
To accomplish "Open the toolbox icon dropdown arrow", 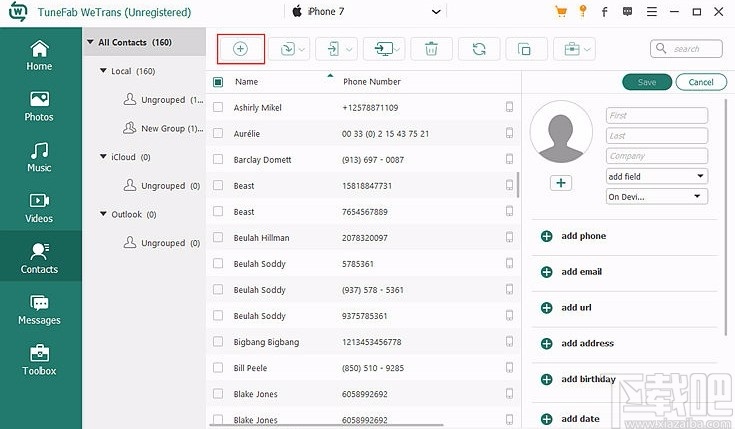I will click(587, 49).
